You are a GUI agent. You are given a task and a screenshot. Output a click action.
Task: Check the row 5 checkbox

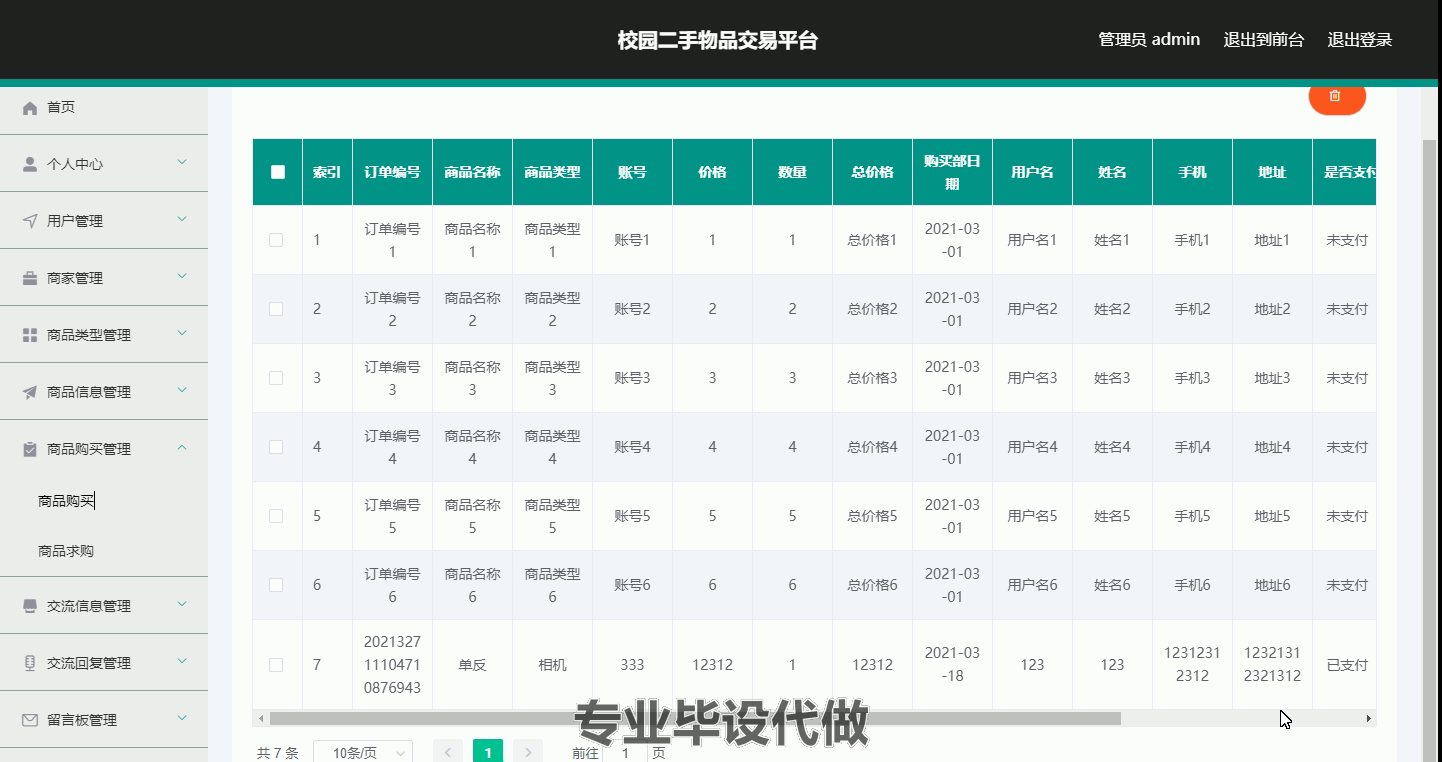[276, 516]
